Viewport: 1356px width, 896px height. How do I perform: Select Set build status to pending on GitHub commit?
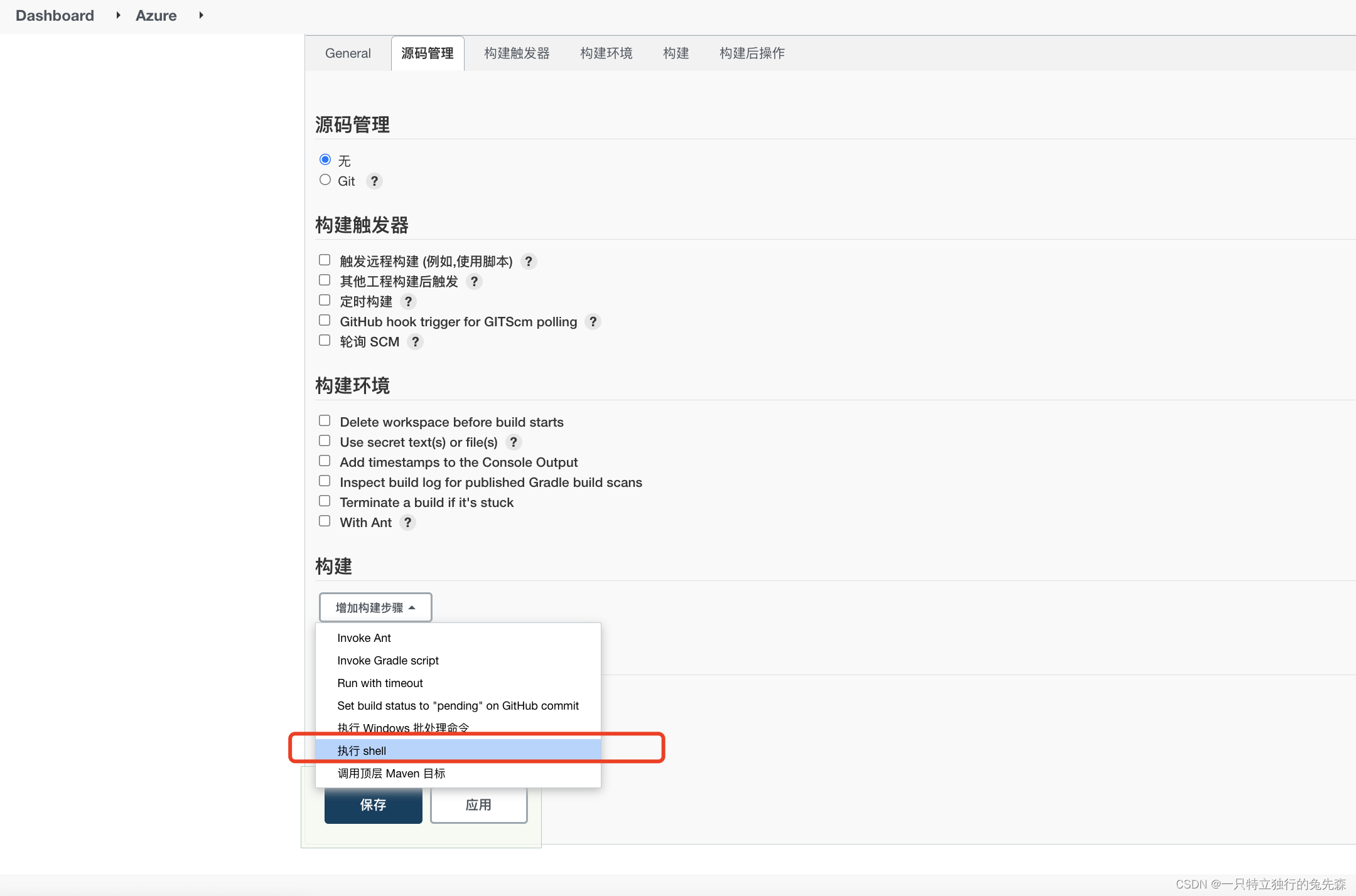pyautogui.click(x=458, y=706)
